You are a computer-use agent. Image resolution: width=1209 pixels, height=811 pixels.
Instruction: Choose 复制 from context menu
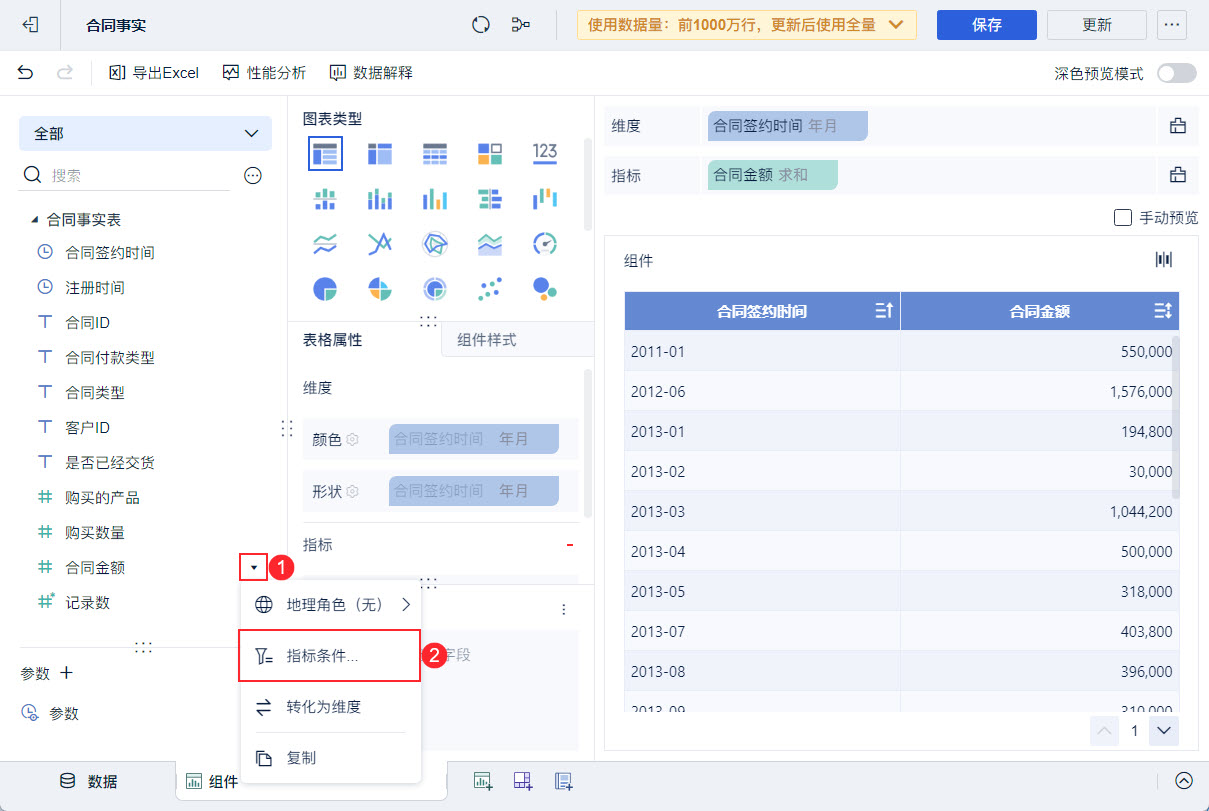coord(330,758)
